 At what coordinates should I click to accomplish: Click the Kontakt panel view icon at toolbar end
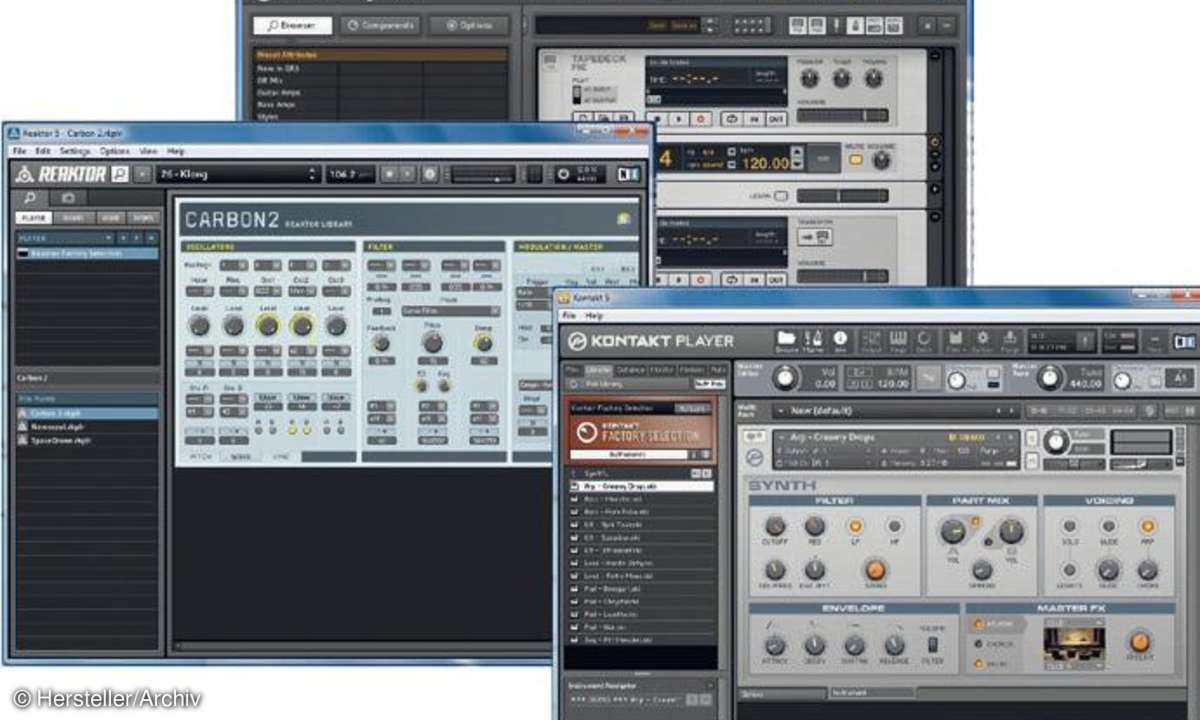click(x=1185, y=341)
